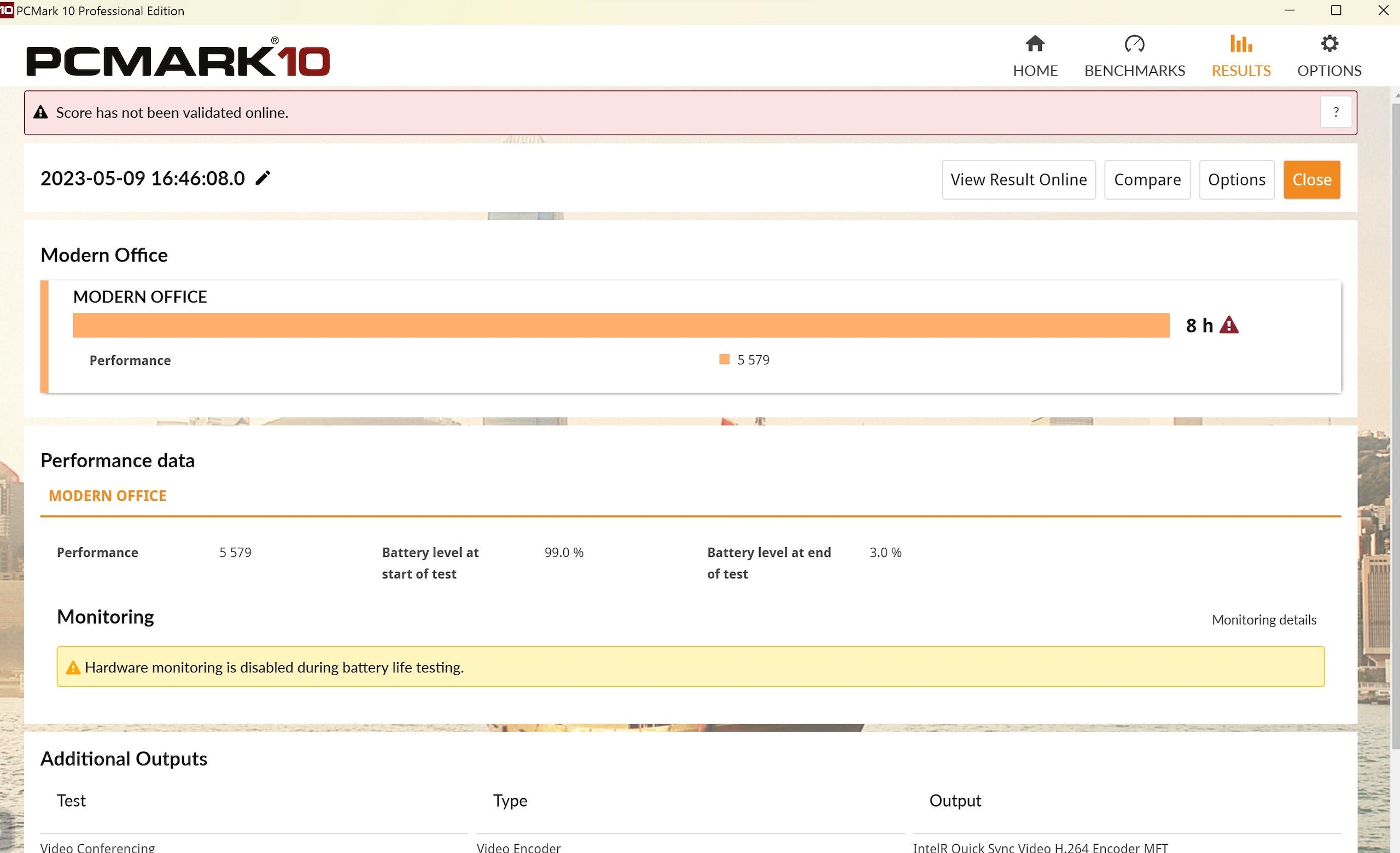Image resolution: width=1400 pixels, height=853 pixels.
Task: Click the Battery level at end of test label
Action: (769, 563)
